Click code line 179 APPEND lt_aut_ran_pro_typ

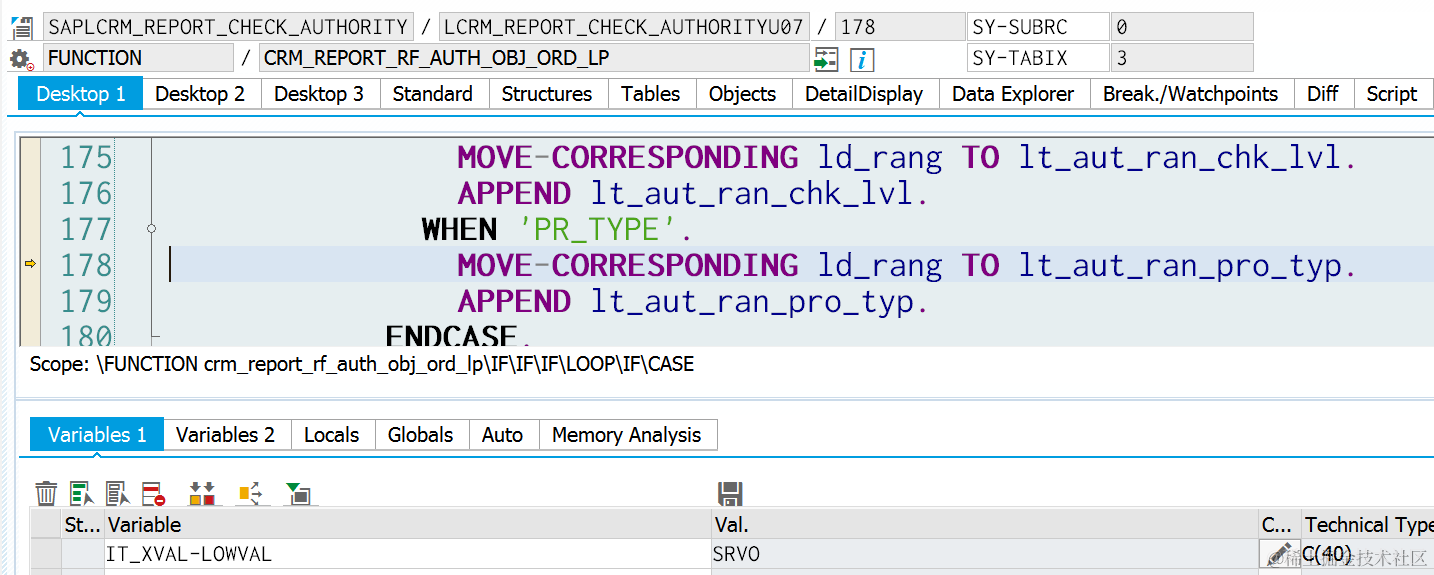[693, 301]
